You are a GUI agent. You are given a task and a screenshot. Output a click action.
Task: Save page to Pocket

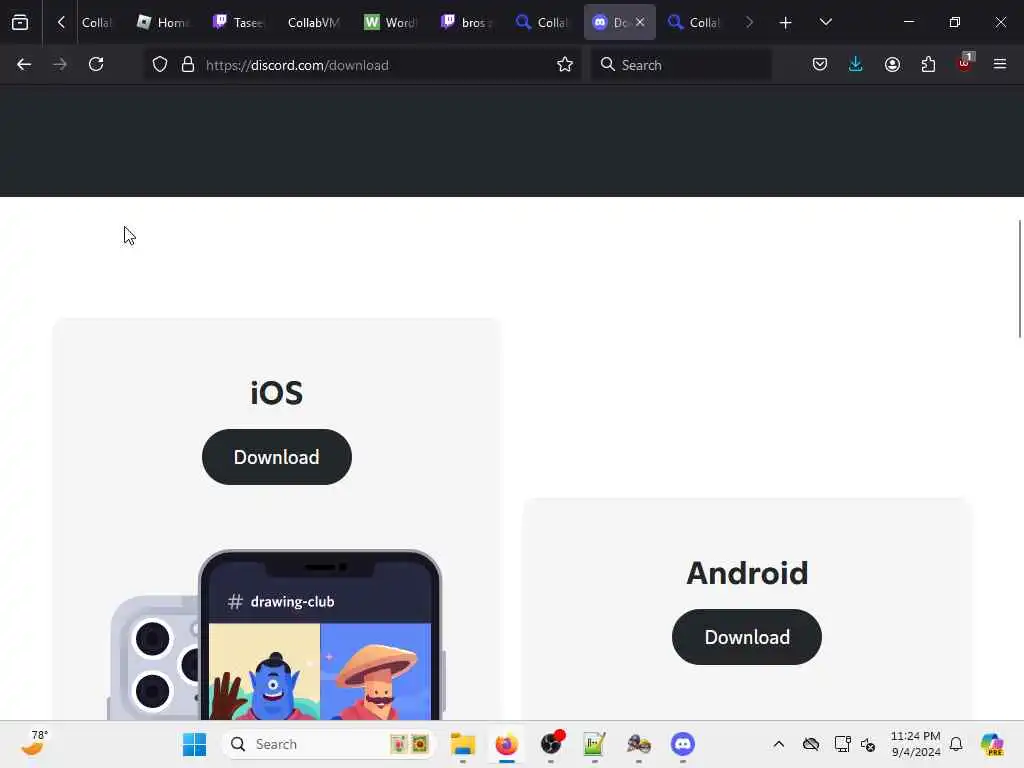click(820, 65)
